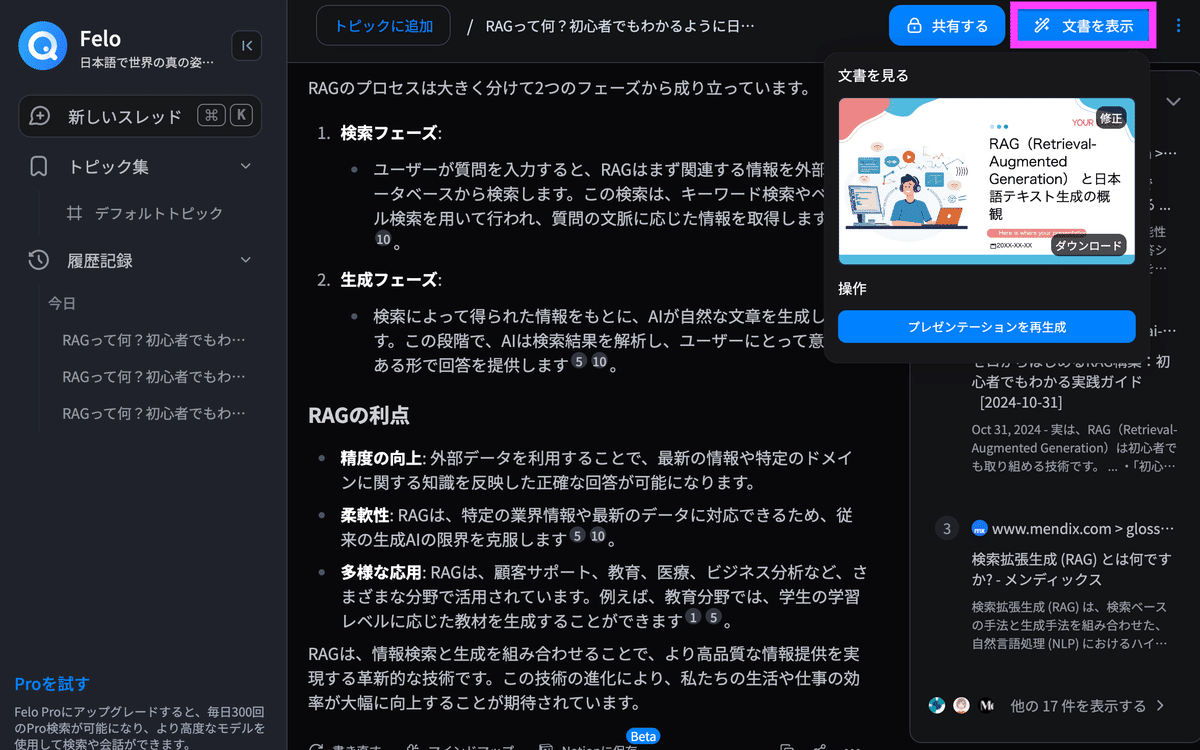Click the 共有する share button

946,26
